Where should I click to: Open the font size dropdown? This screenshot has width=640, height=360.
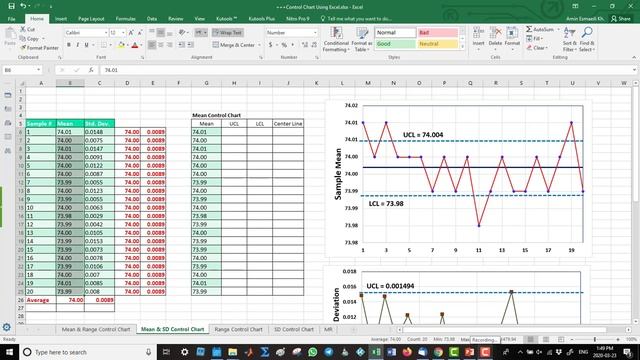123,33
